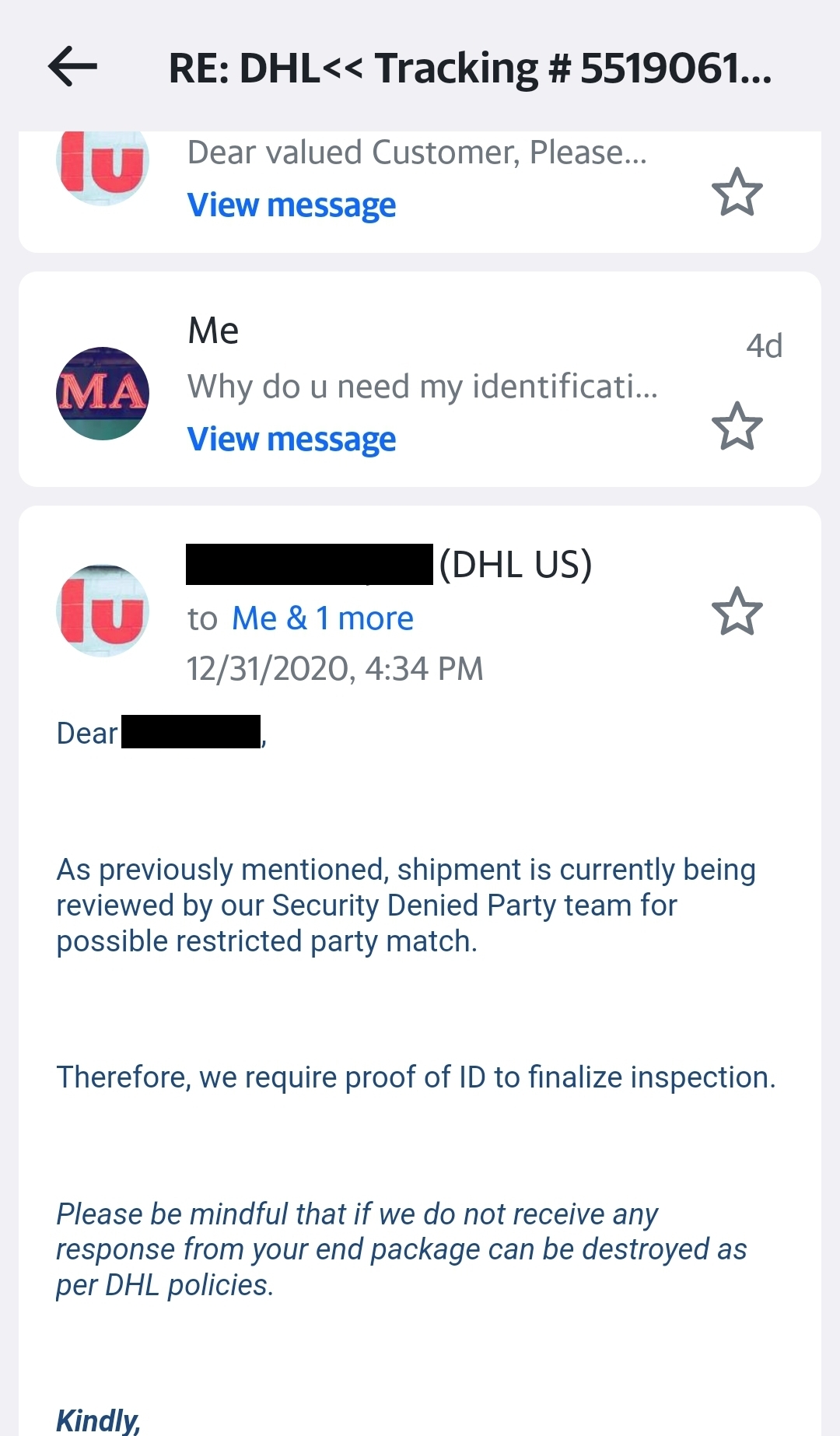
Task: Tap the 4d timestamp on Me message
Action: (764, 345)
